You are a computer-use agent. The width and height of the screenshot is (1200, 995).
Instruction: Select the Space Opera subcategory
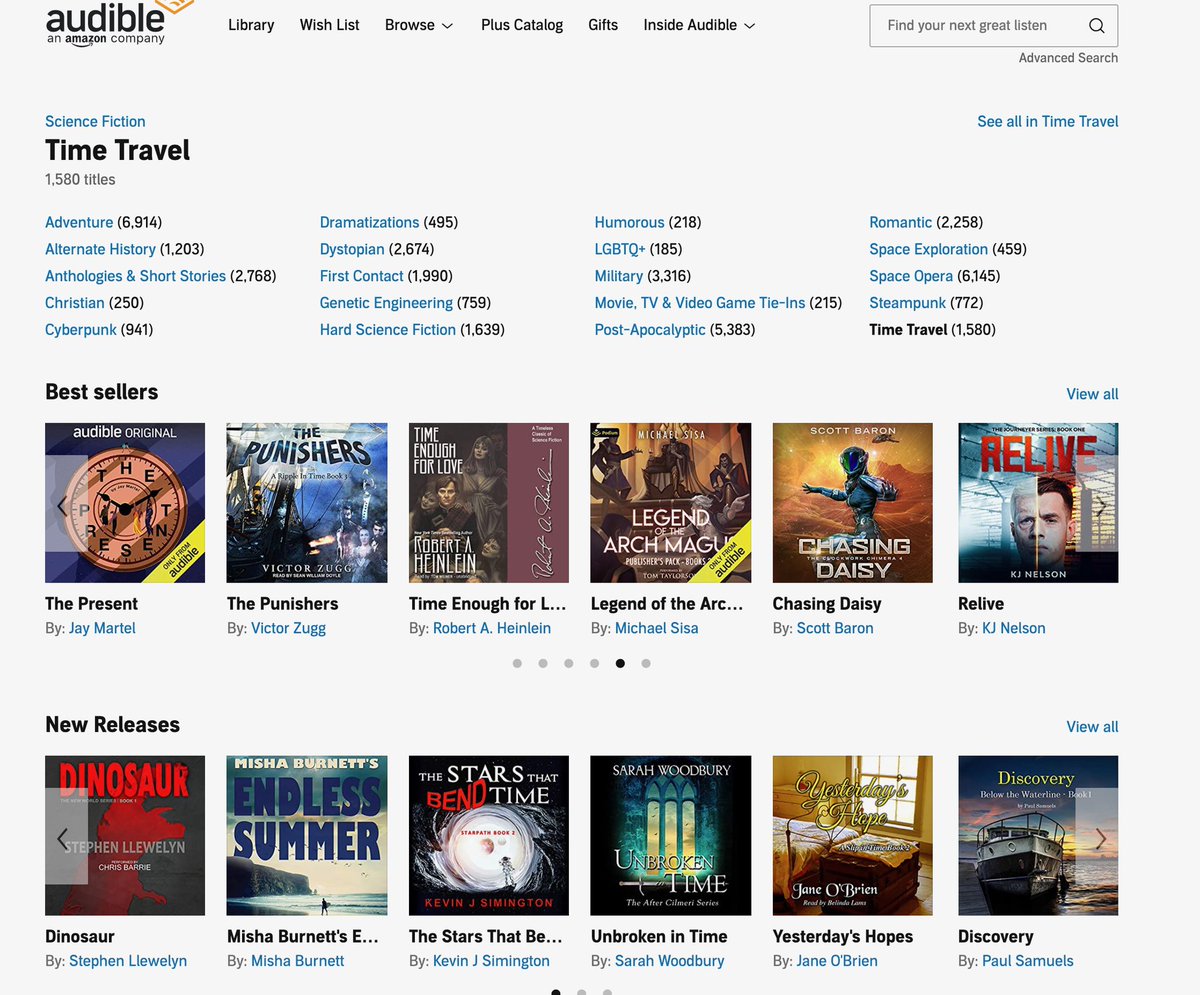pyautogui.click(x=911, y=276)
